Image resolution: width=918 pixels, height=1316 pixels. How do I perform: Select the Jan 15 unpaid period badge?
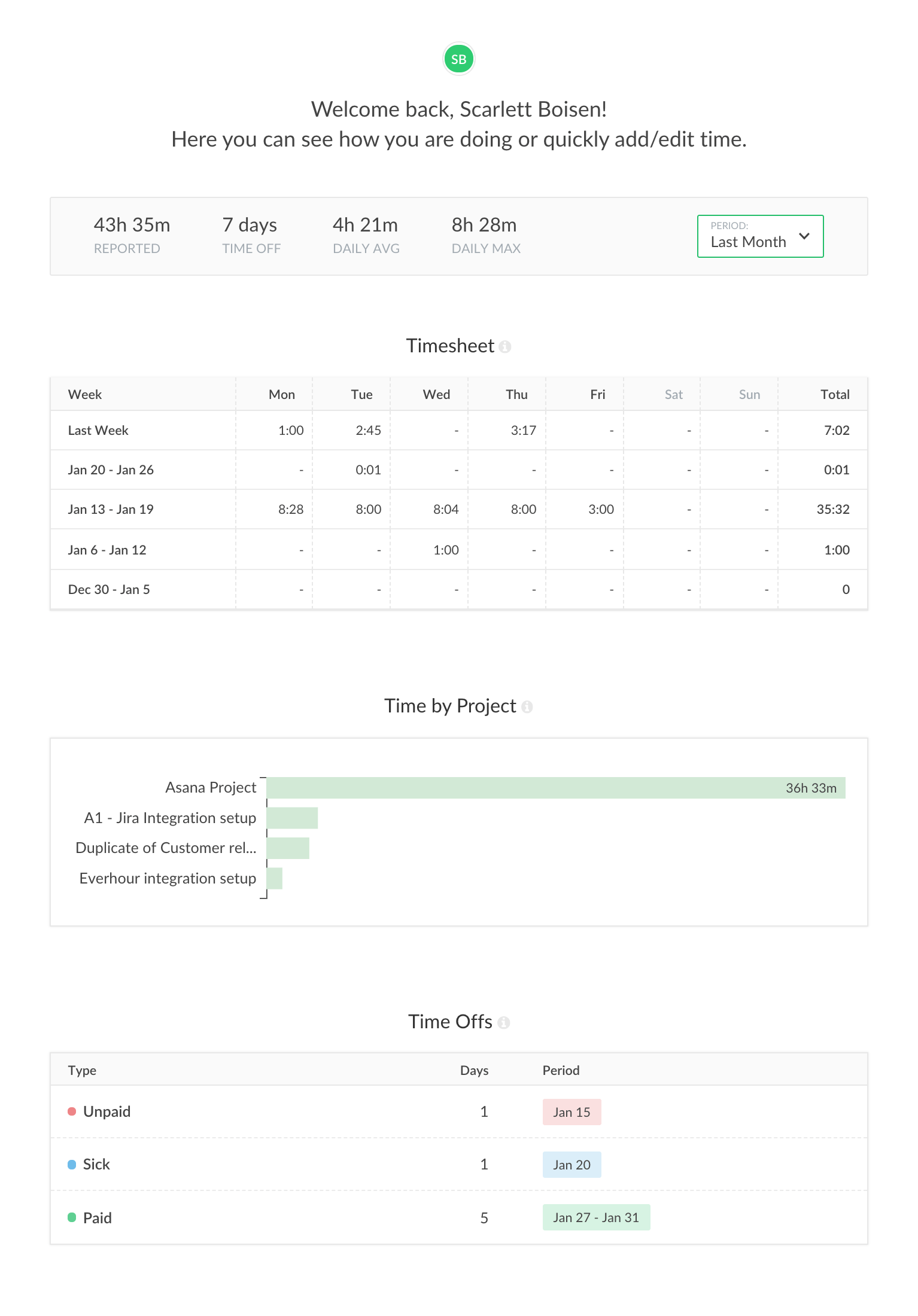(x=572, y=1112)
